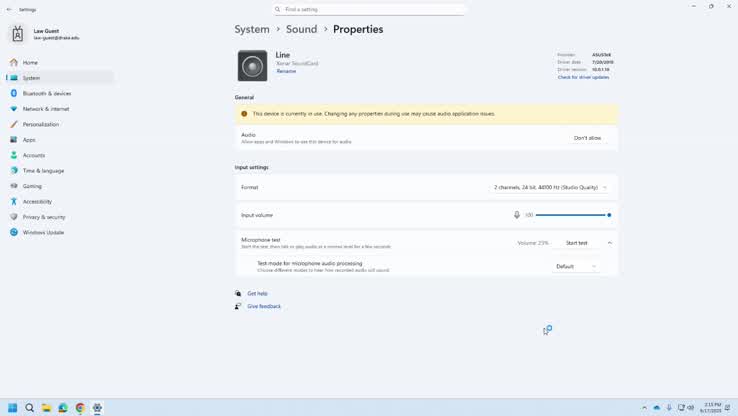
Task: Click the Get help icon
Action: click(x=238, y=294)
